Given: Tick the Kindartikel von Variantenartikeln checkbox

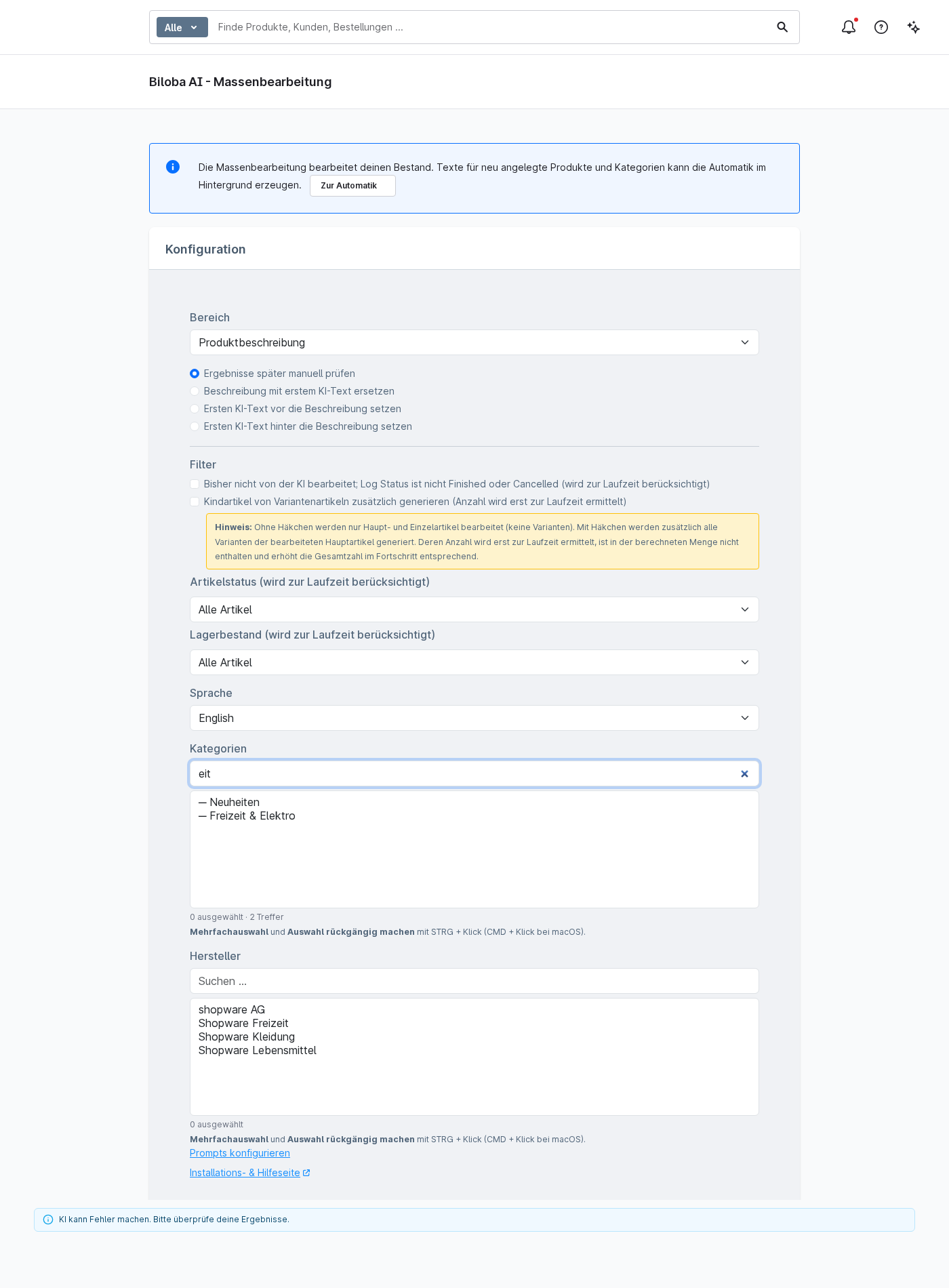Looking at the screenshot, I should (195, 502).
